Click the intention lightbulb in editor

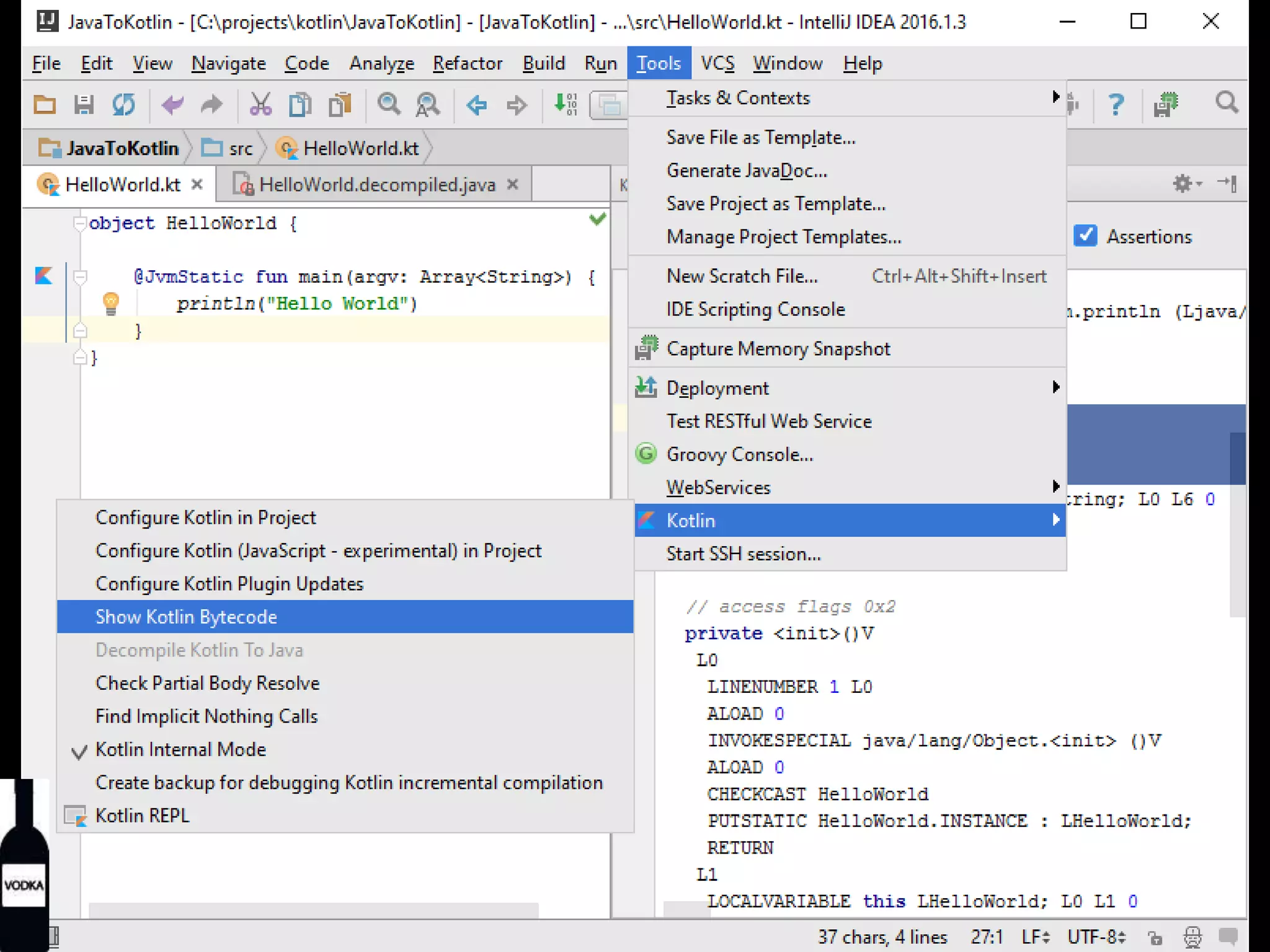(111, 303)
